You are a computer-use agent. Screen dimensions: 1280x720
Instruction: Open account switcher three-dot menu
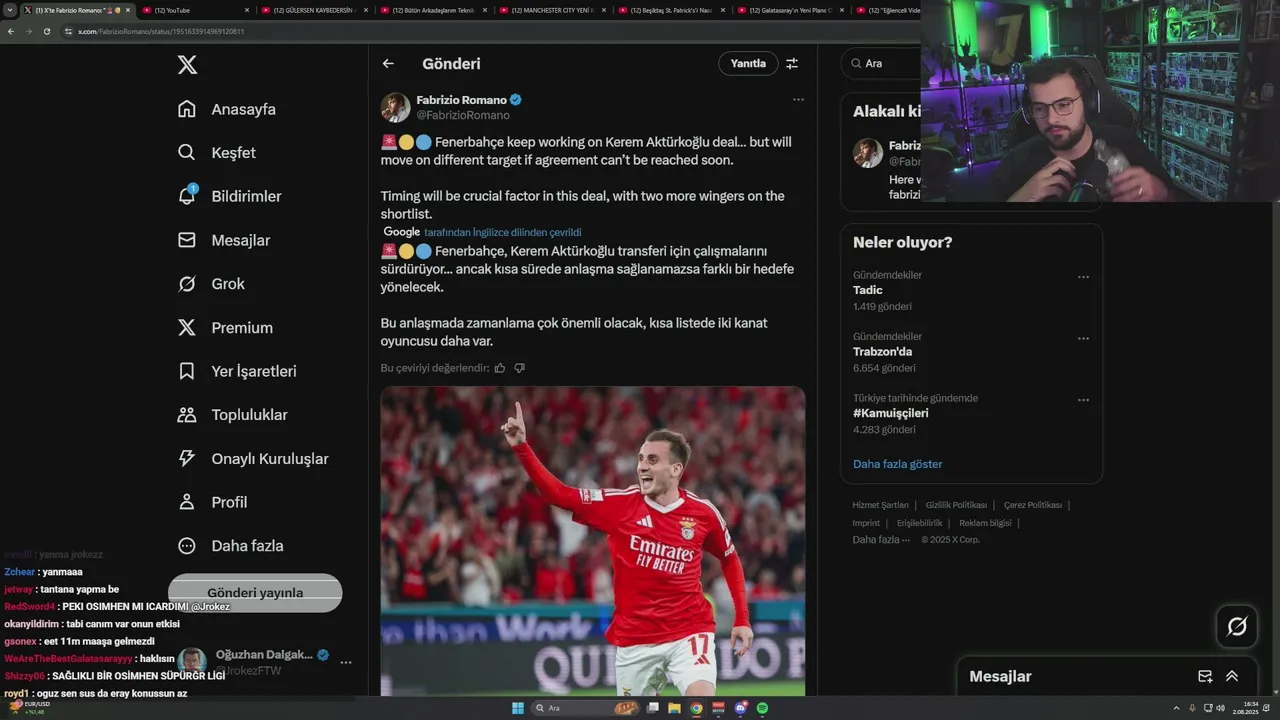click(x=346, y=662)
